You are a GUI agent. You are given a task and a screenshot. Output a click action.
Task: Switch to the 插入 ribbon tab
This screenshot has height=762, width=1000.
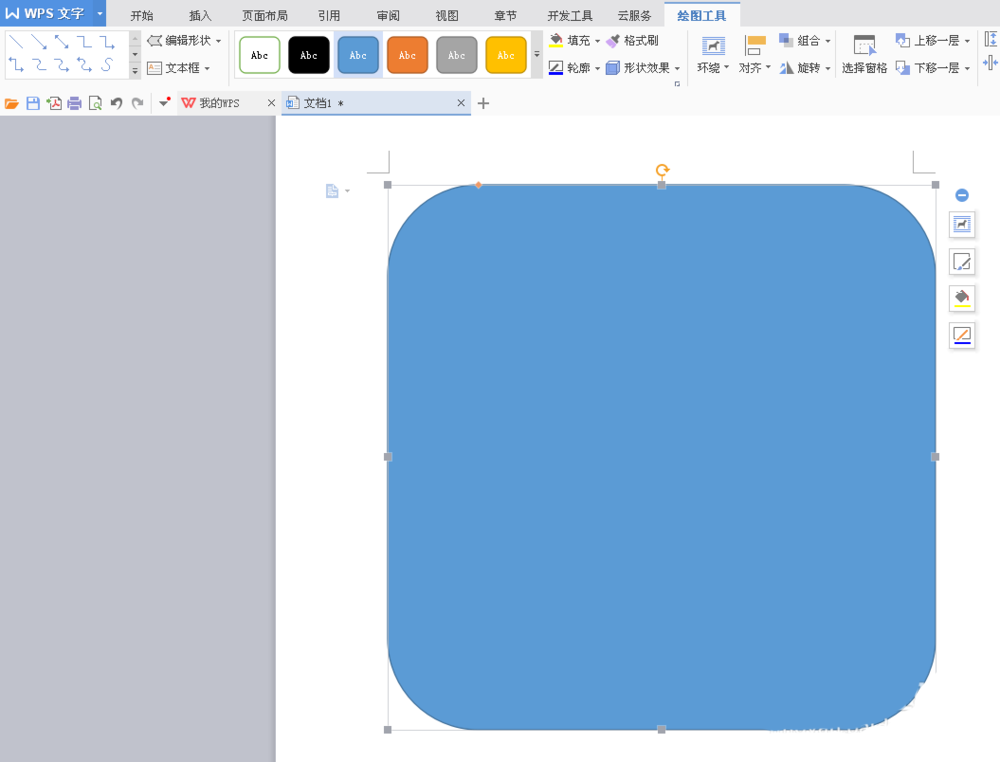point(198,15)
